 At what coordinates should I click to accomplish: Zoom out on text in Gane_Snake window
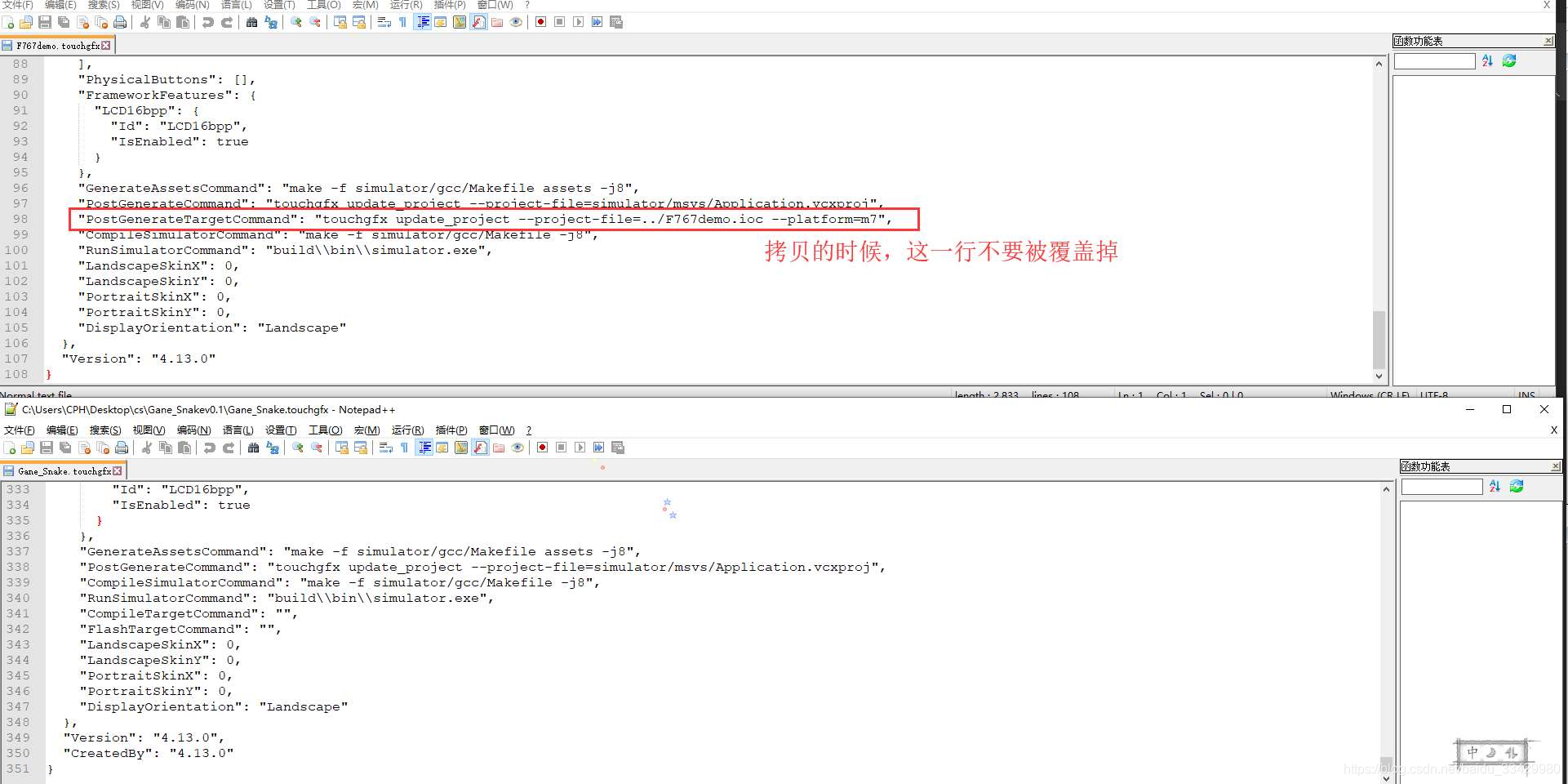click(x=317, y=448)
